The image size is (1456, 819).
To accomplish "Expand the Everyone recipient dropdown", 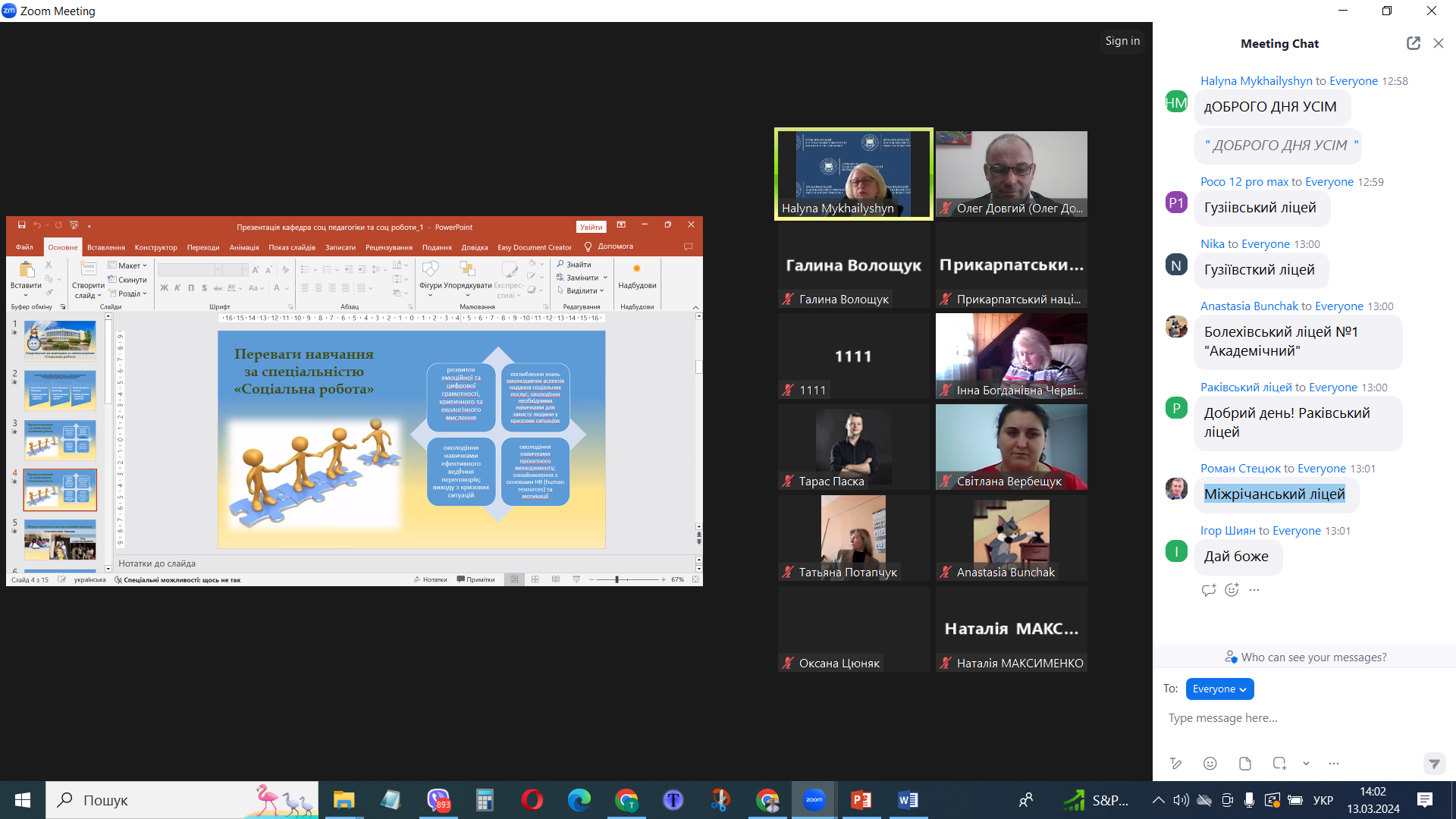I will pyautogui.click(x=1219, y=689).
